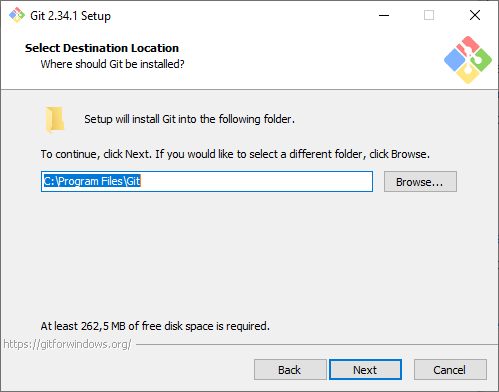Click the blank white space inside destination folder field
Image resolution: width=499 pixels, height=392 pixels.
(x=257, y=182)
